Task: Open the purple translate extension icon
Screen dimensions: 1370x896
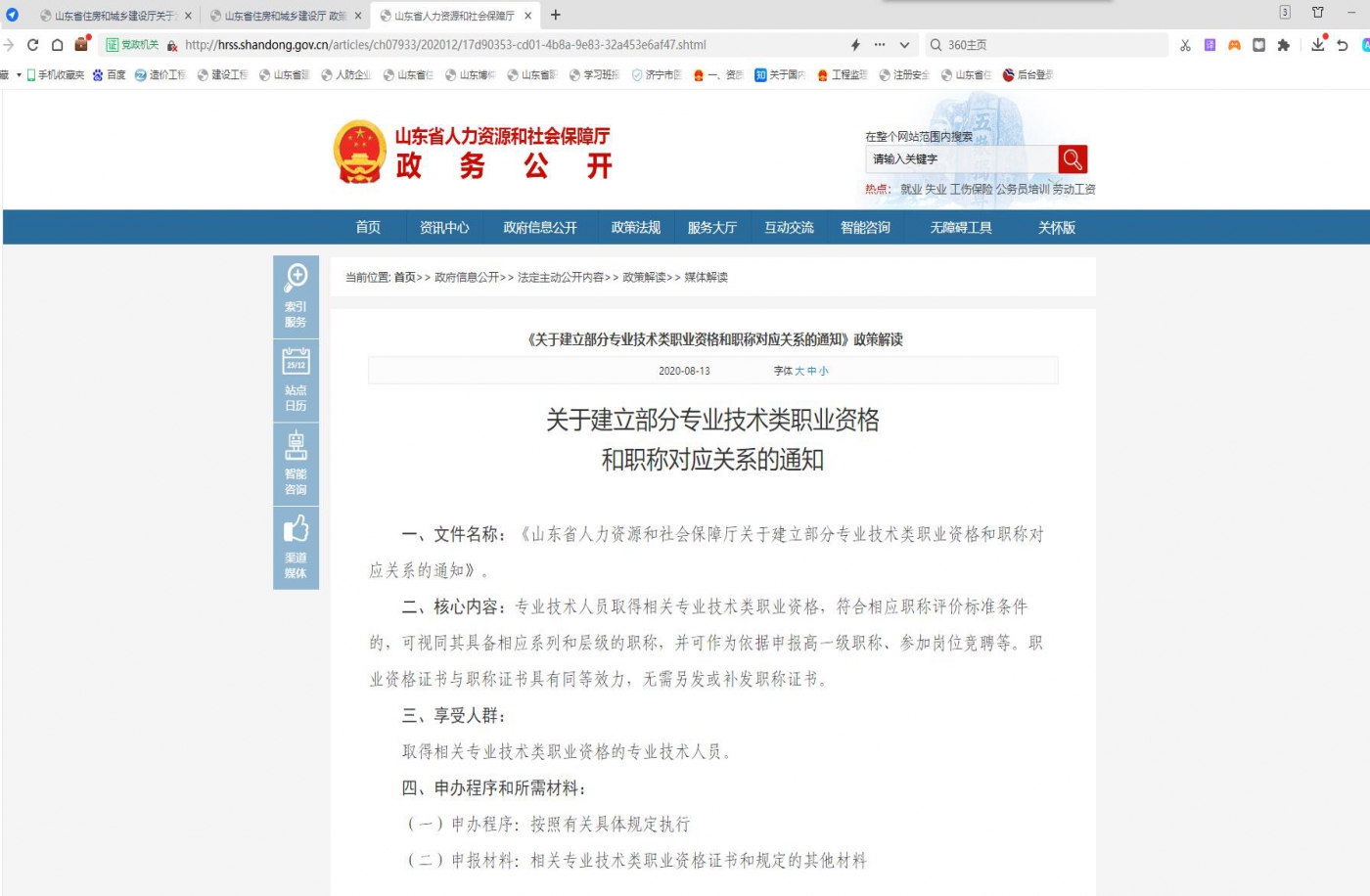Action: [1210, 45]
